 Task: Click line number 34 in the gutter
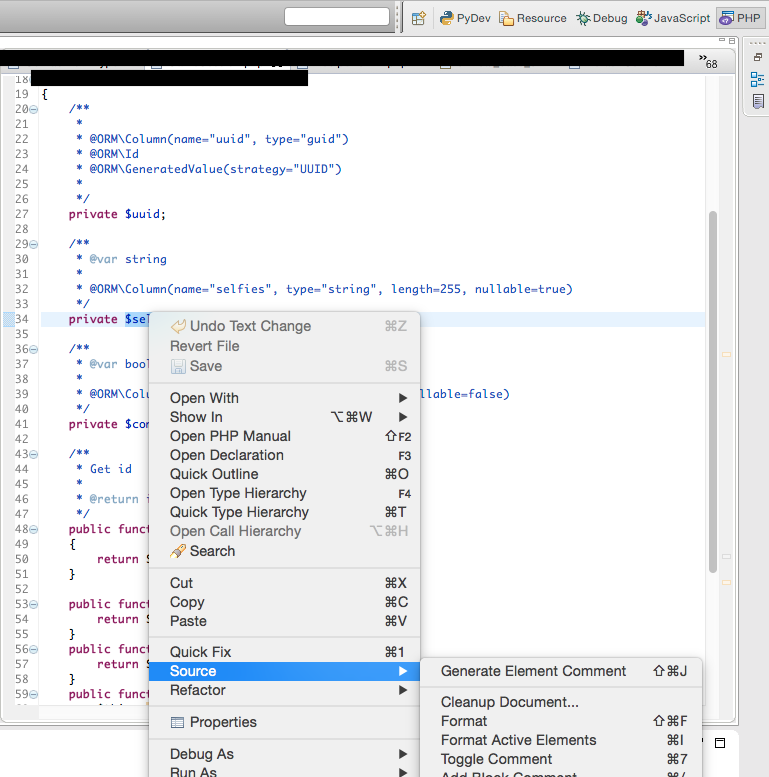(x=22, y=319)
